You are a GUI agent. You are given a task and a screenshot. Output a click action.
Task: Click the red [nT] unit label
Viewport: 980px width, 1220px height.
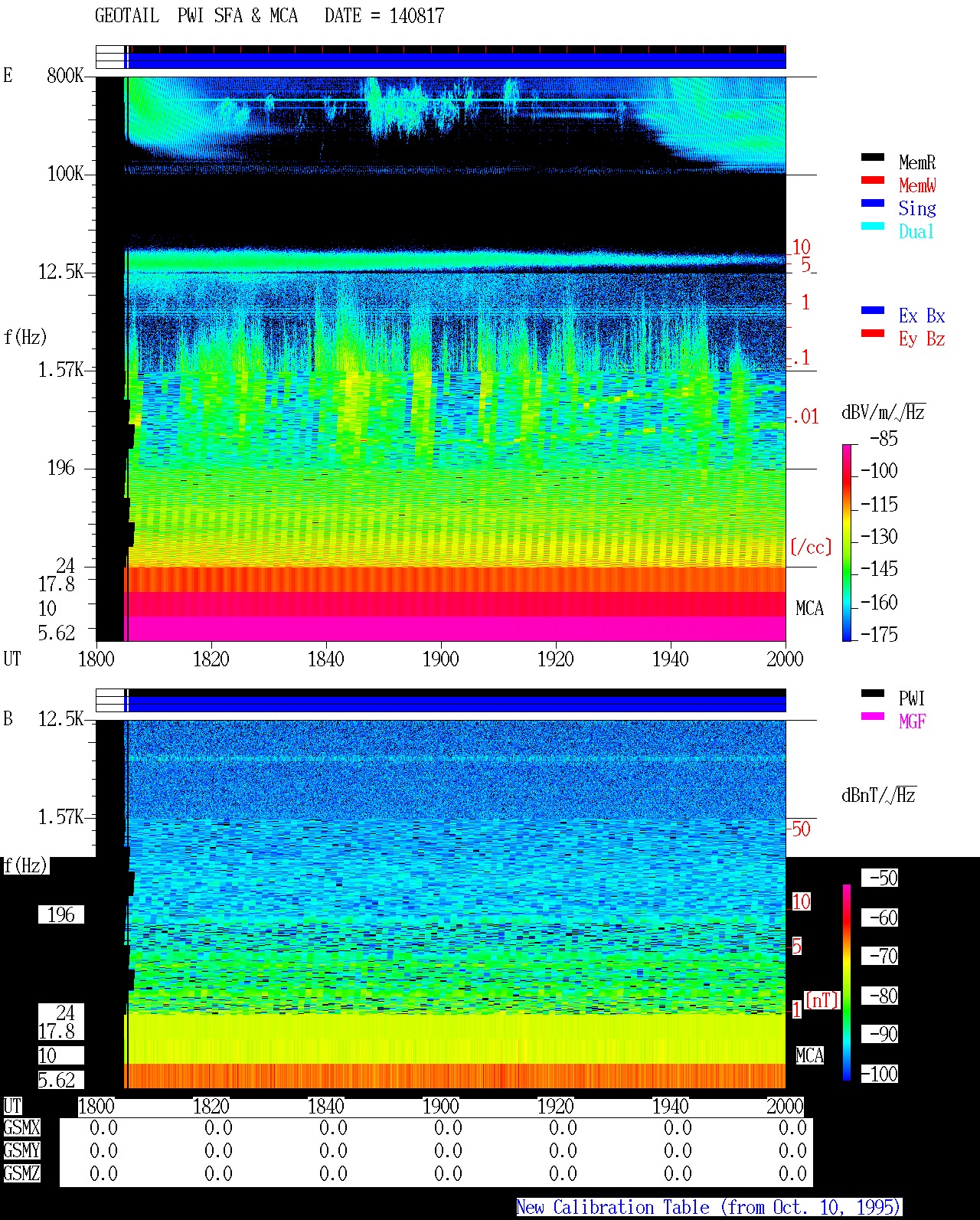click(822, 1000)
